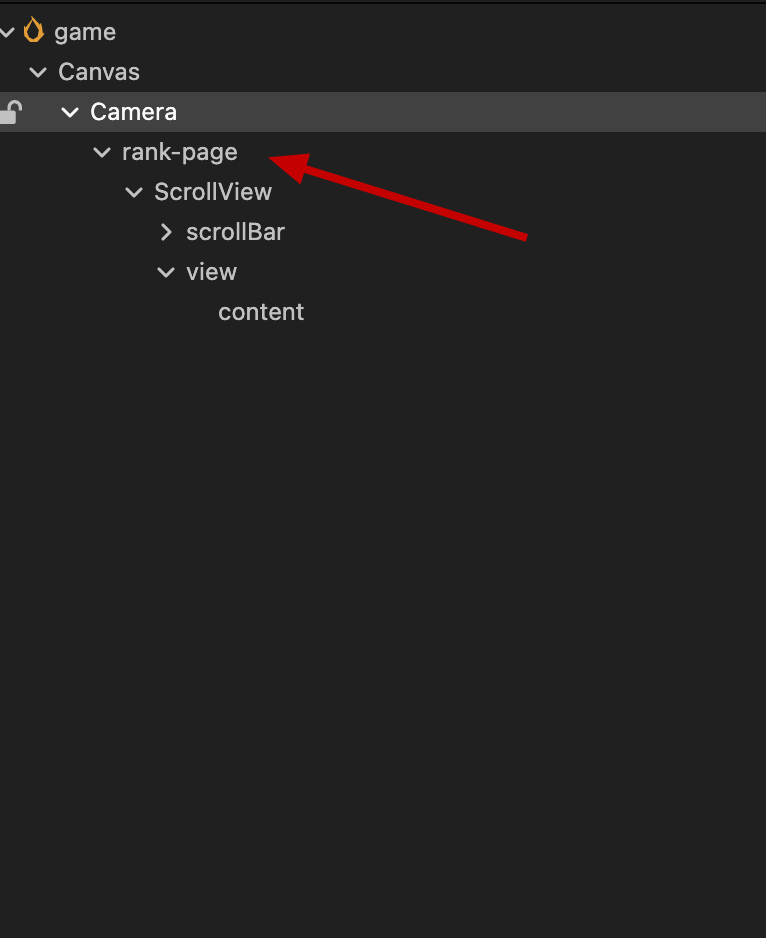Select the game scene label

85,32
